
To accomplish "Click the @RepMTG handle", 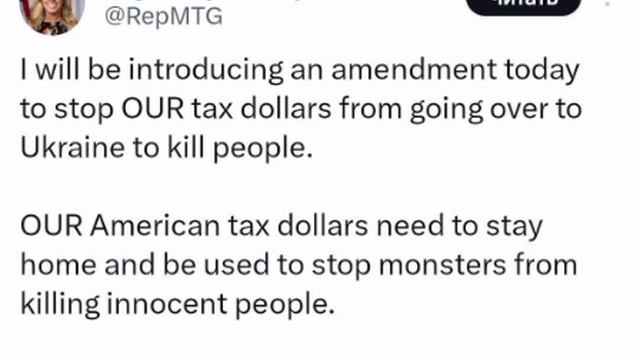I will (163, 17).
